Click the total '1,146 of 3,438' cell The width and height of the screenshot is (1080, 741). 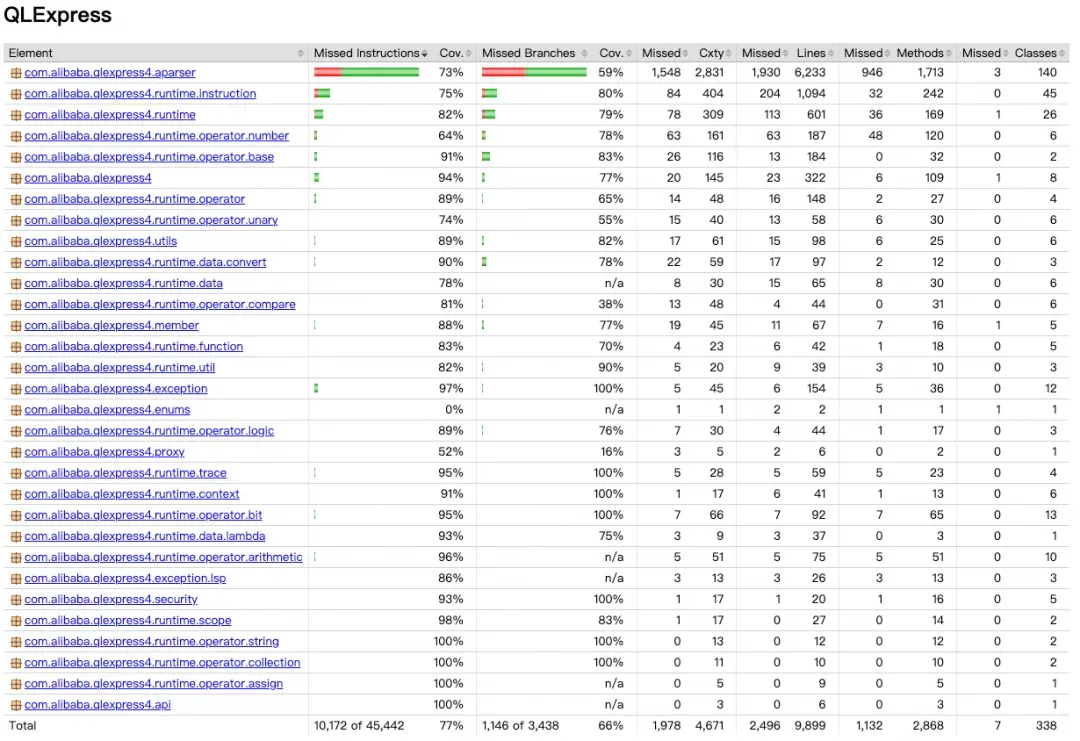click(x=520, y=726)
